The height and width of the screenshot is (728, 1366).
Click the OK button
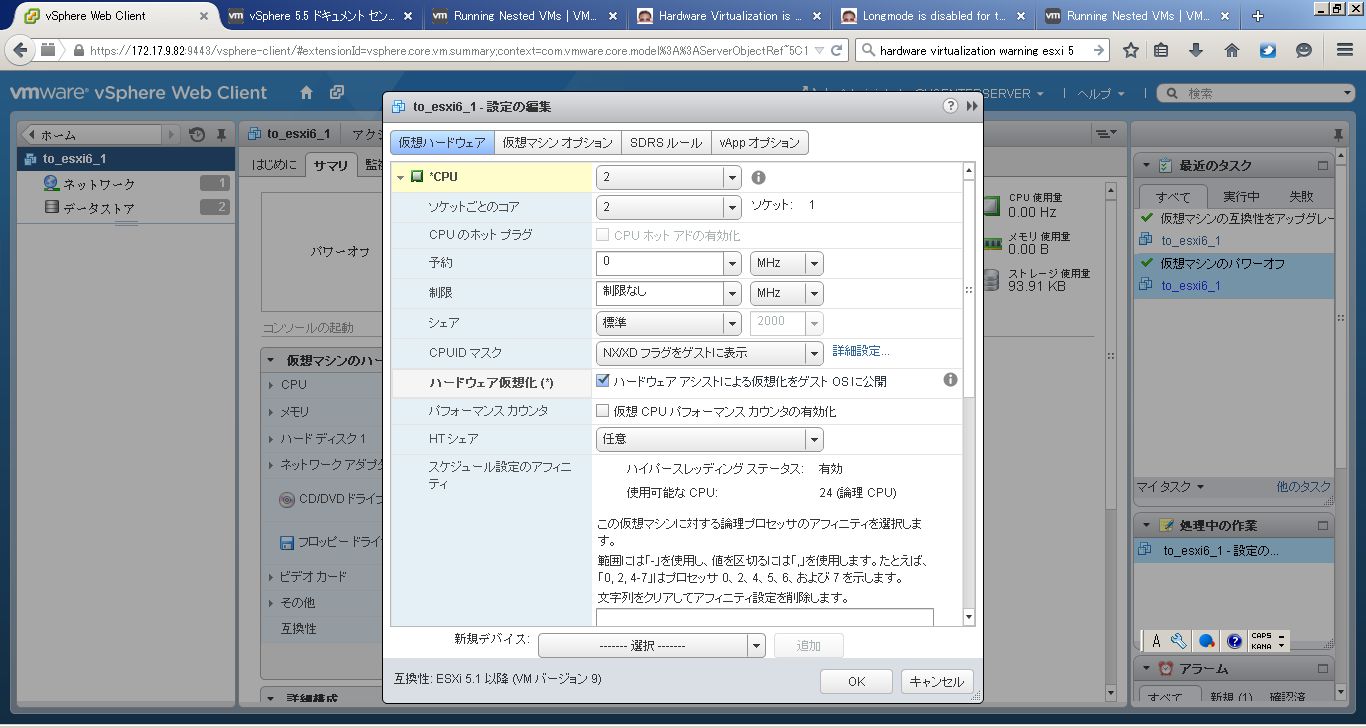[x=856, y=681]
